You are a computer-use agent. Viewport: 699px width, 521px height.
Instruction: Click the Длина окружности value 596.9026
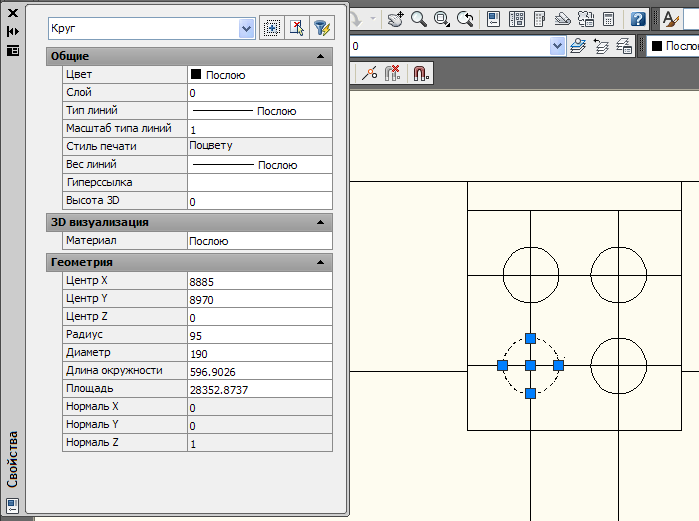pyautogui.click(x=260, y=372)
